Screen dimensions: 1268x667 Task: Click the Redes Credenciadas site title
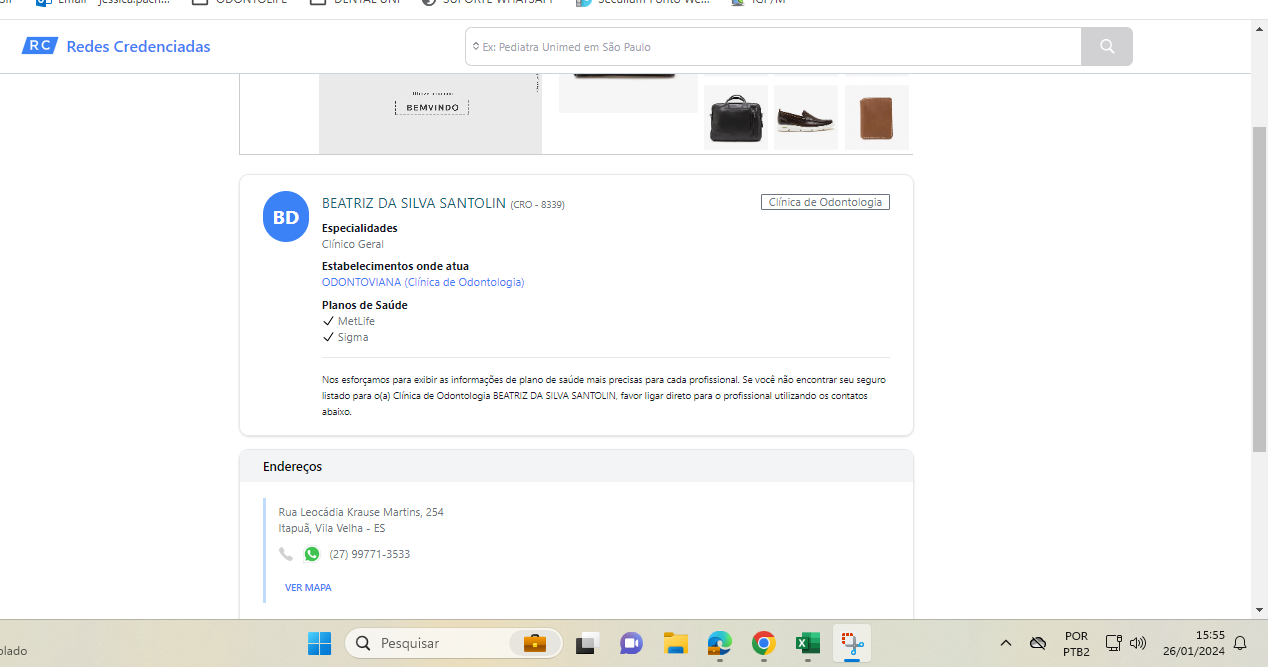138,47
